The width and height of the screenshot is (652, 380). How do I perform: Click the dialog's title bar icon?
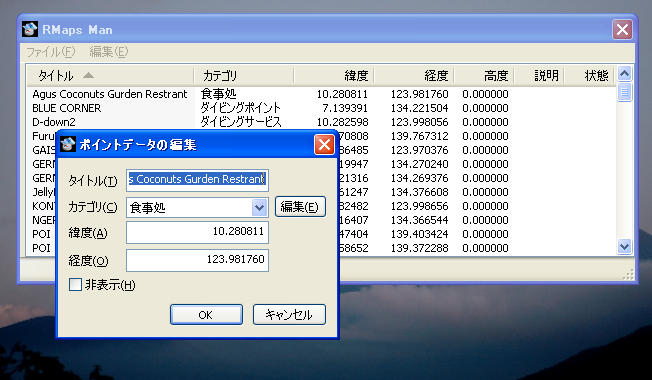pyautogui.click(x=68, y=144)
